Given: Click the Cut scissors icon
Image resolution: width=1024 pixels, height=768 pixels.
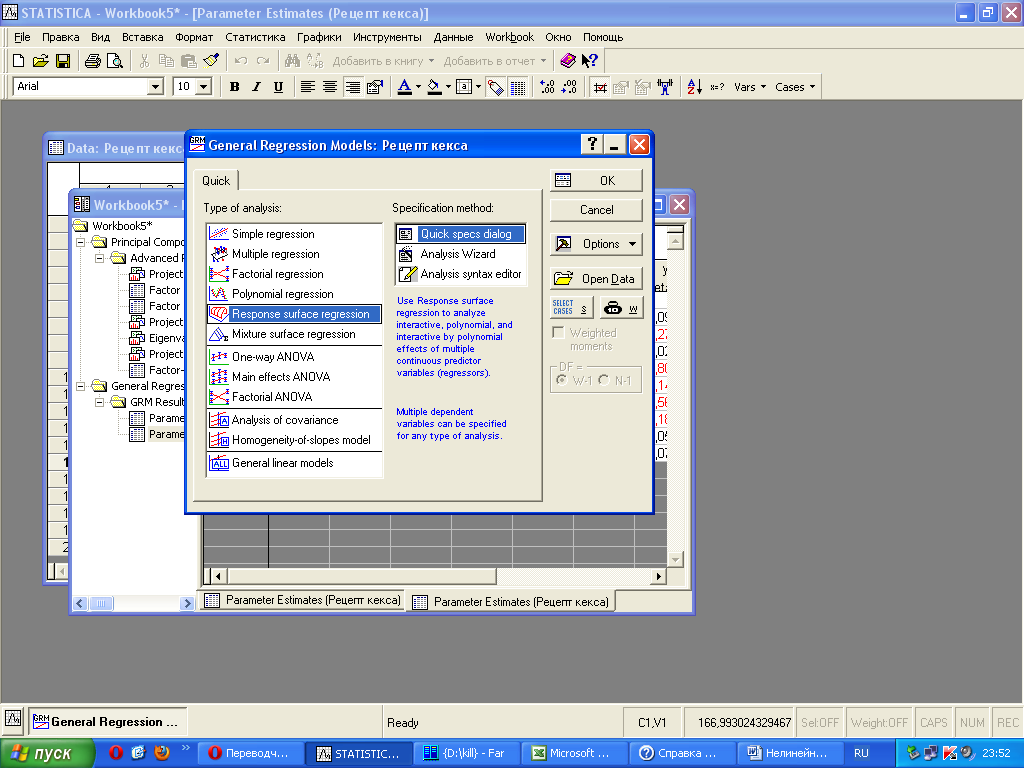Looking at the screenshot, I should pos(144,61).
